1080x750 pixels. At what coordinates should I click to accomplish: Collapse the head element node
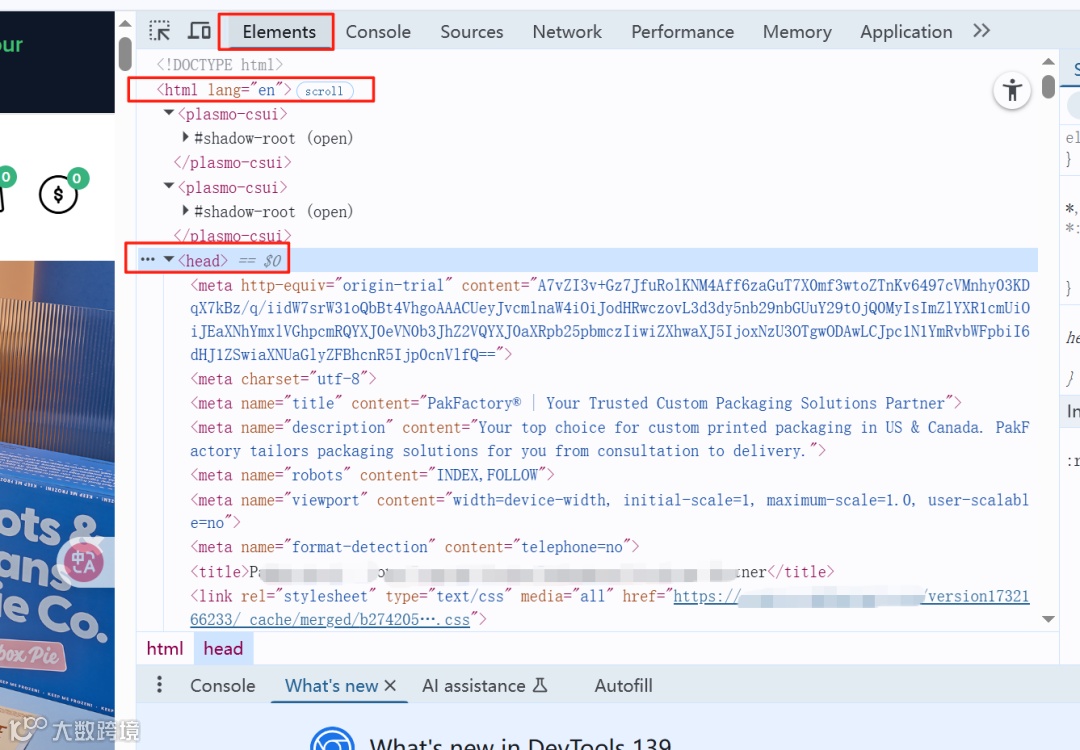[169, 260]
